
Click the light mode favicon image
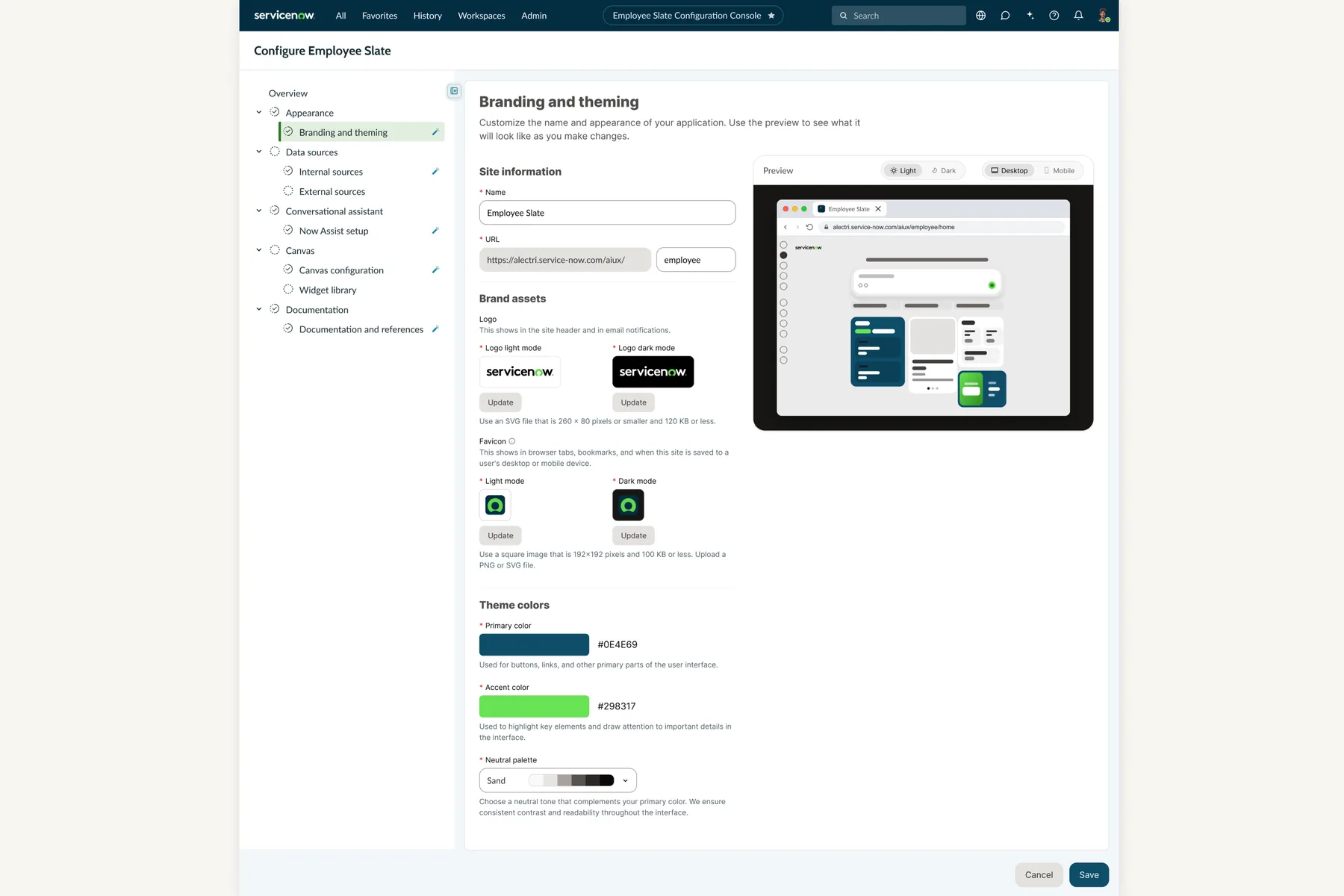495,505
